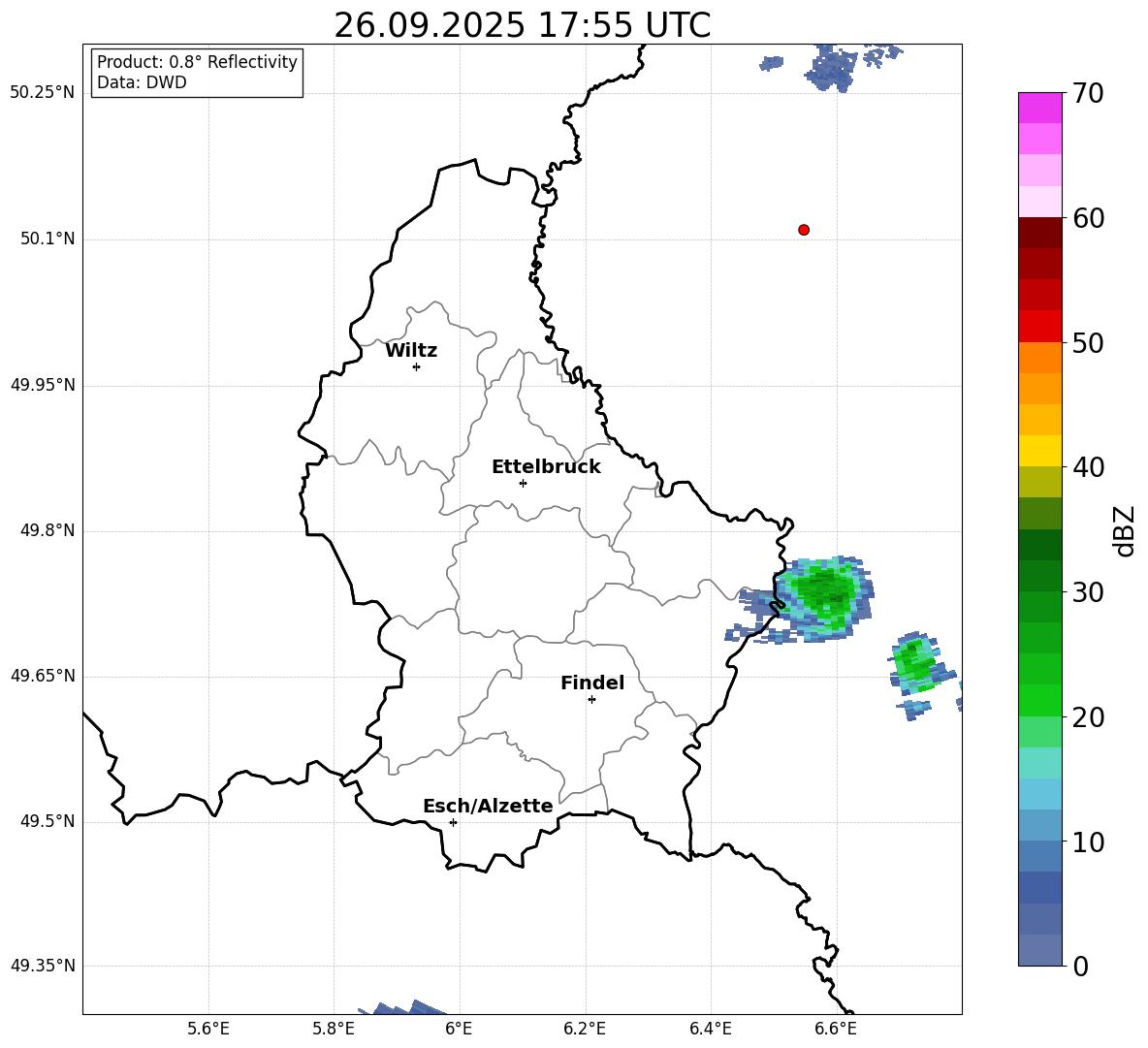
Task: Click the latitude label 50.1°N
Action: coord(48,238)
